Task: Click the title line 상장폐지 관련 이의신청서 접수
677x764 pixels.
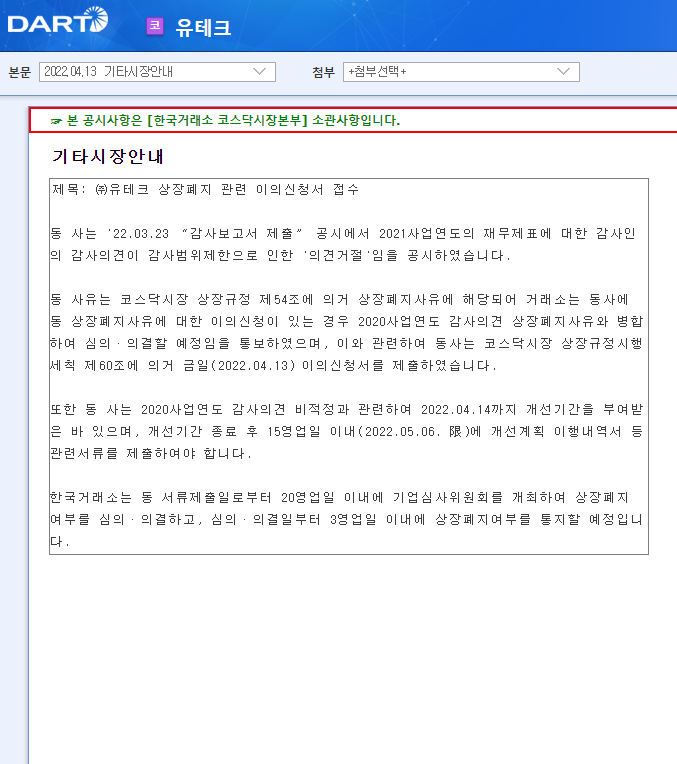Action: pos(258,189)
